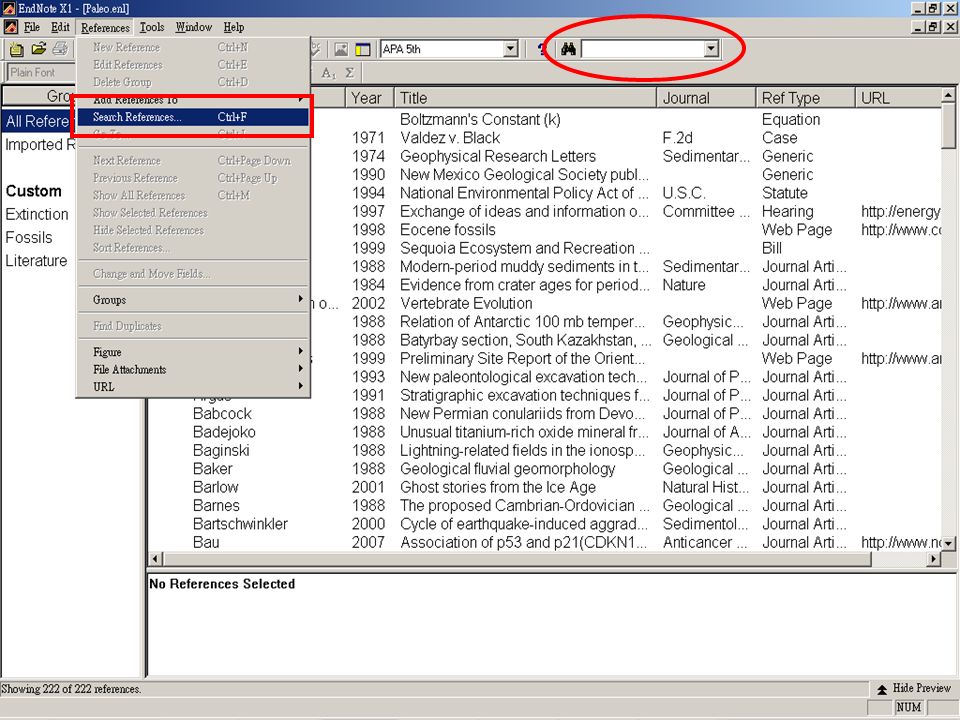Select the Literature custom group
The width and height of the screenshot is (960, 720).
coord(36,261)
